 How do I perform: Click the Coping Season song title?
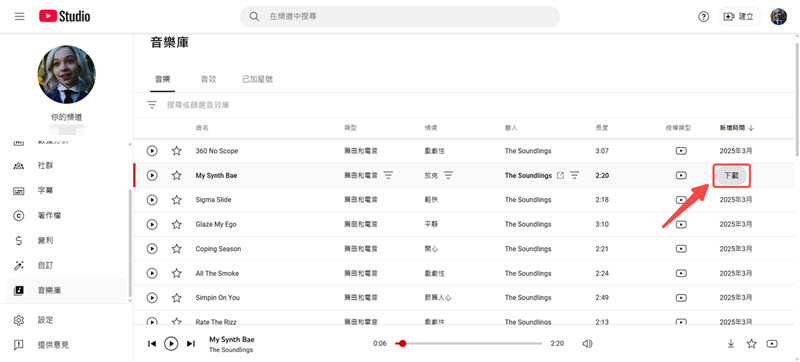coord(218,249)
